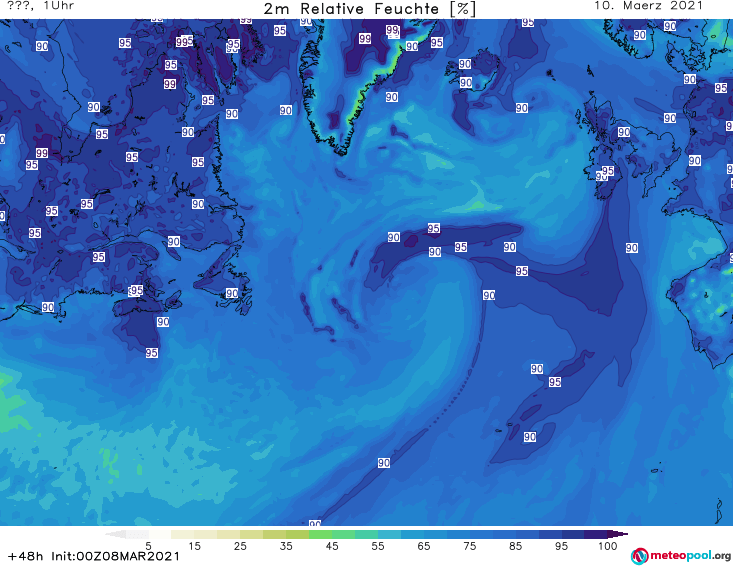This screenshot has height=566, width=733.
Task: Click the legend tick label '65'
Action: tap(424, 546)
